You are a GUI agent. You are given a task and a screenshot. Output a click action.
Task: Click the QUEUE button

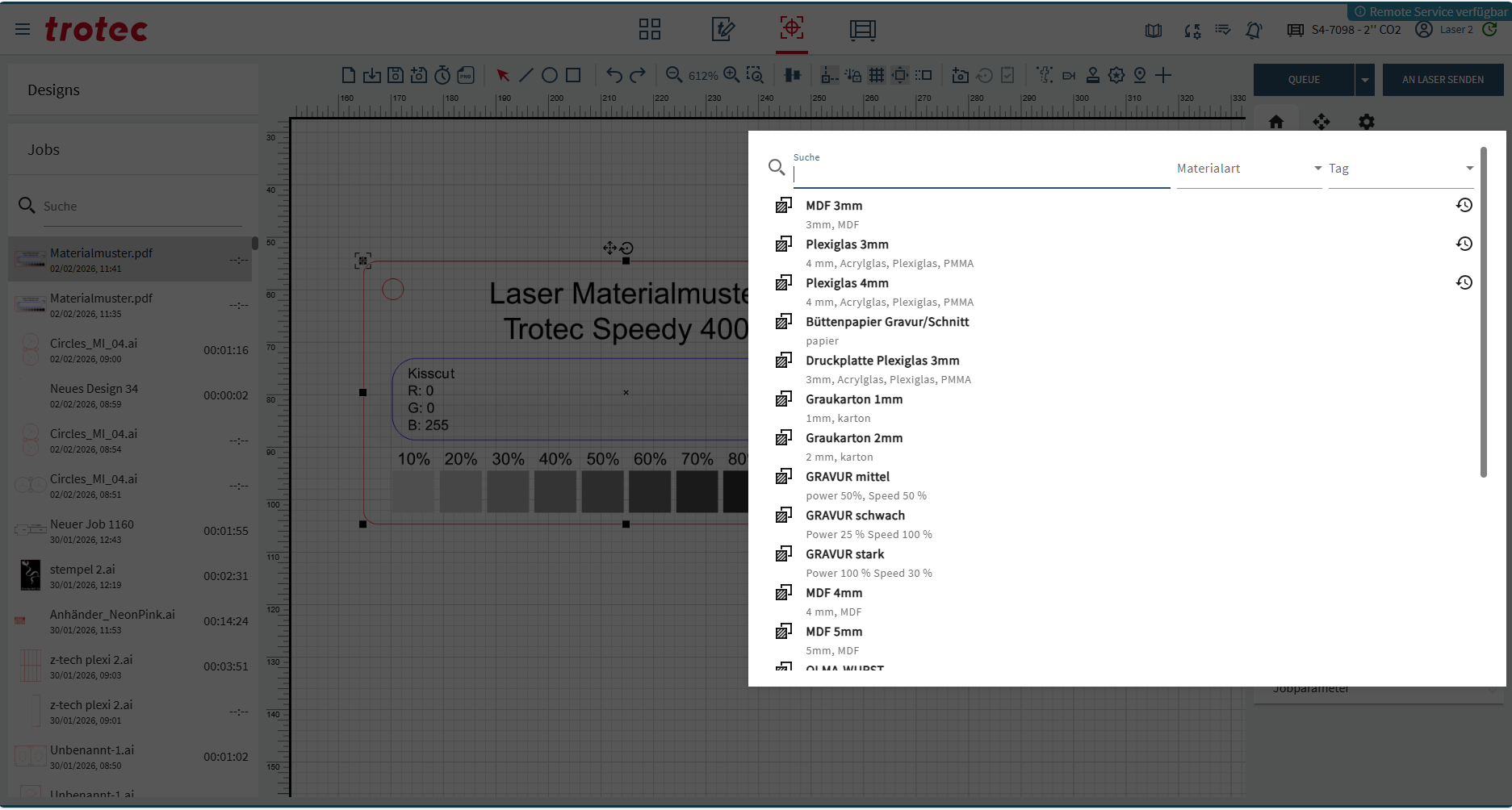1304,80
